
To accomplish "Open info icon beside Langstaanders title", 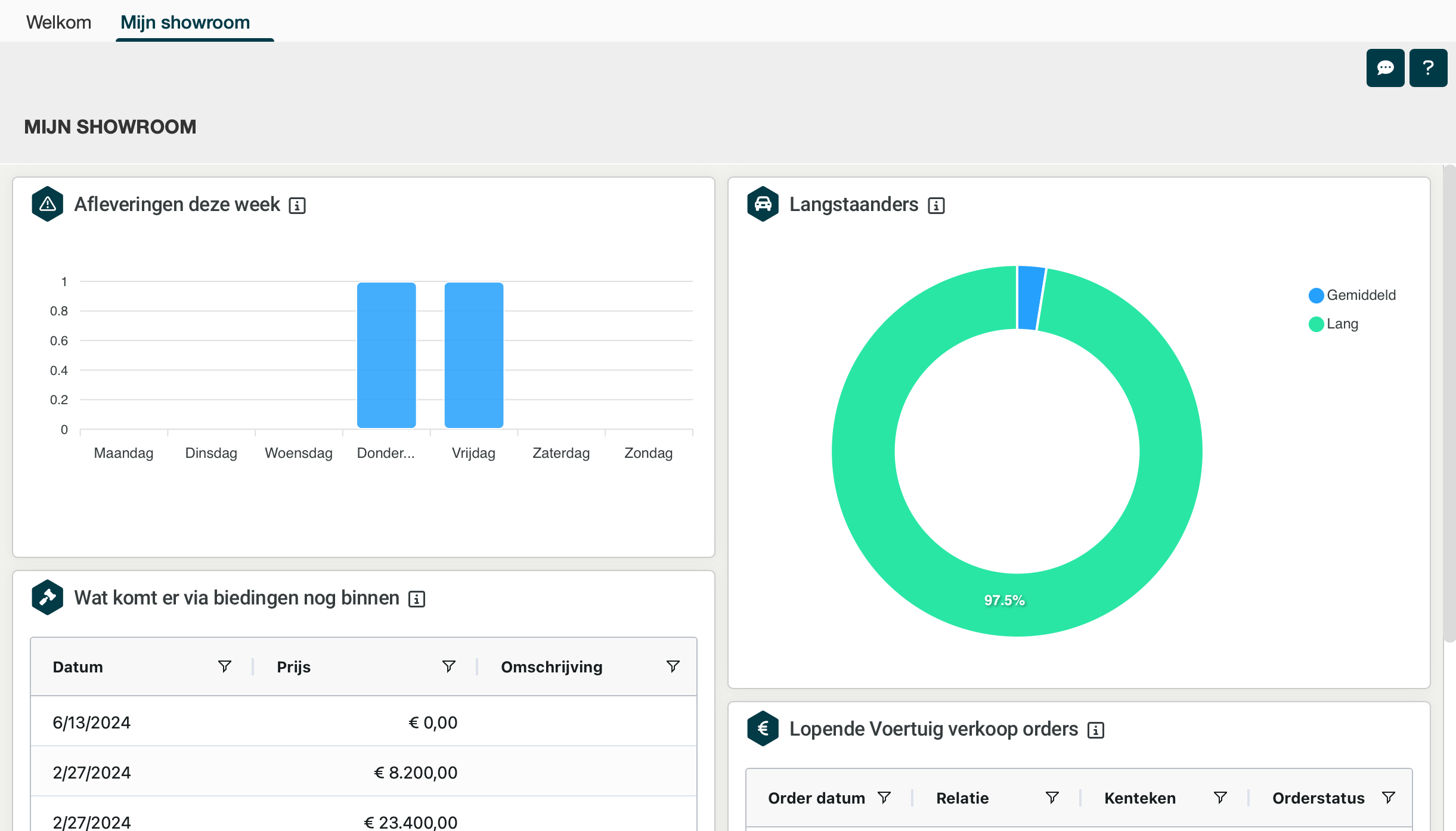I will (x=936, y=206).
